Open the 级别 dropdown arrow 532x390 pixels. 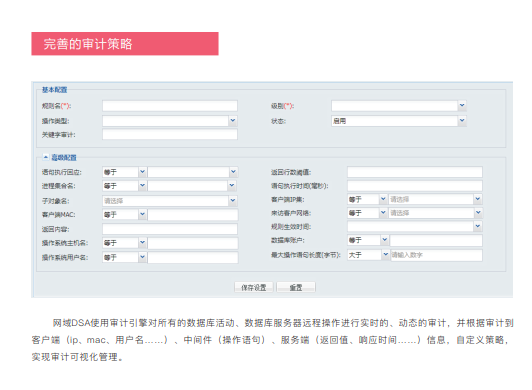(462, 106)
